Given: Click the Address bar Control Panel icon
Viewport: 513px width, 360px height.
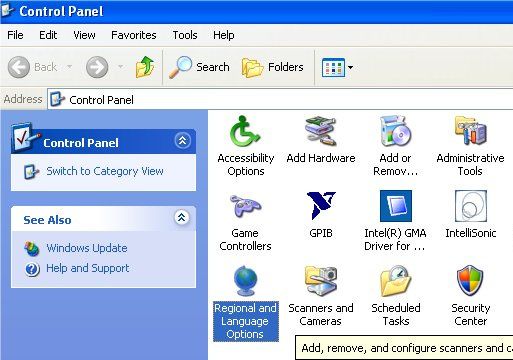Looking at the screenshot, I should tap(57, 99).
